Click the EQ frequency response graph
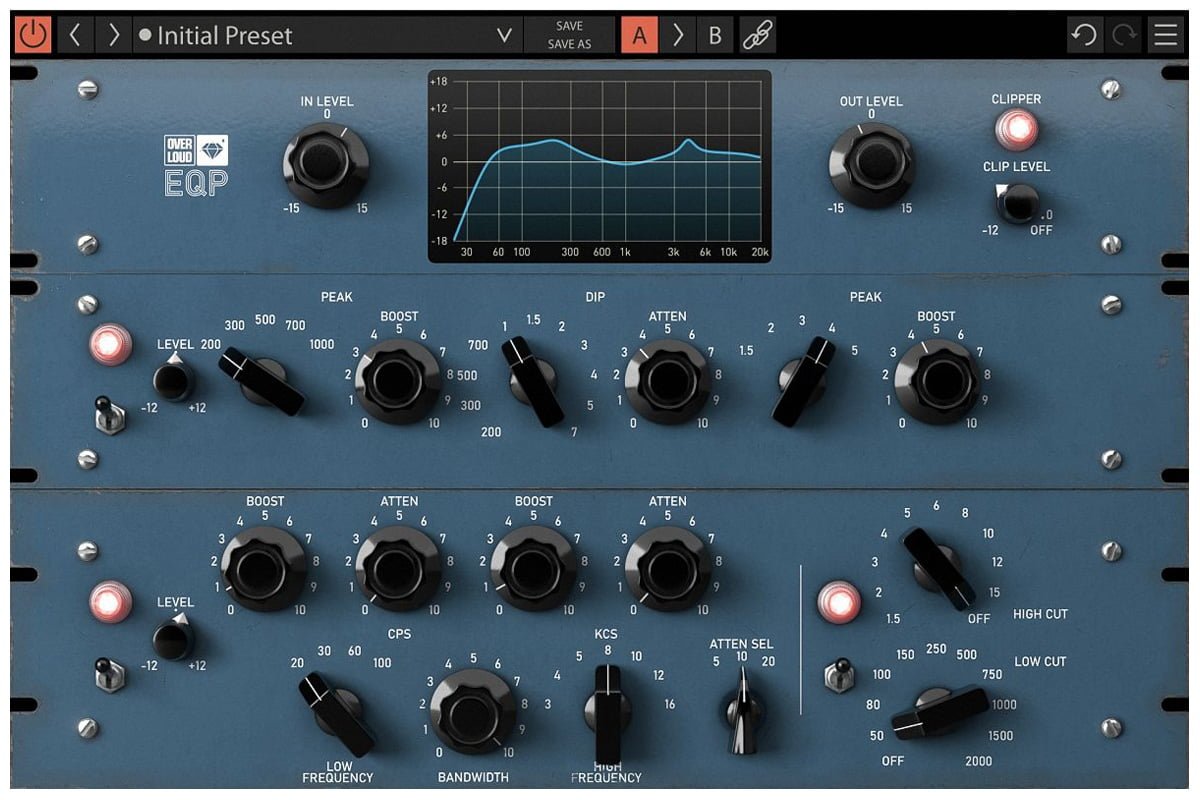Screen dimensions: 1200x800 tap(600, 167)
